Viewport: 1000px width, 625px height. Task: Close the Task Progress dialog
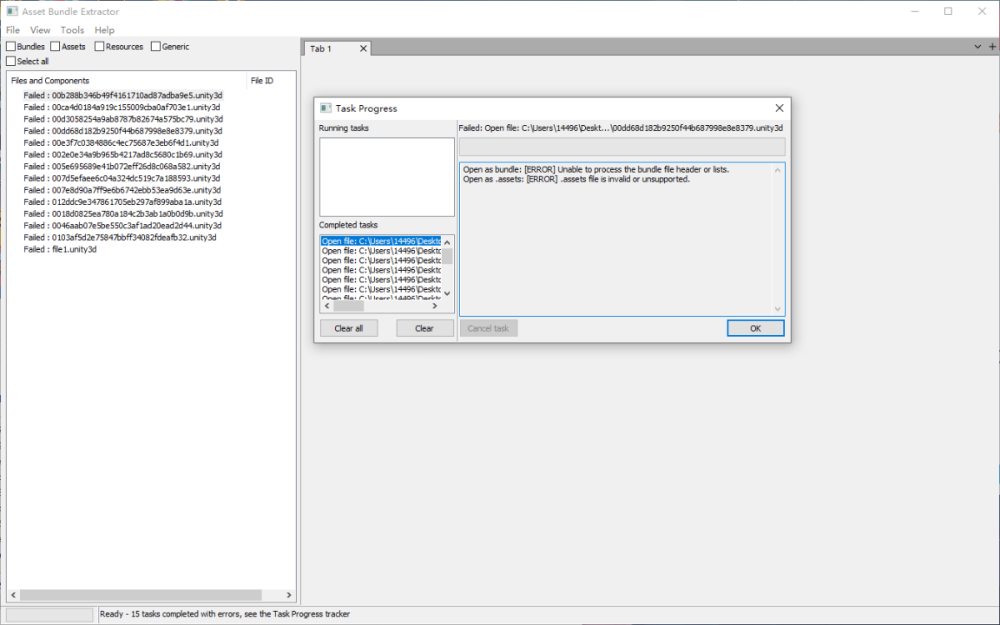pos(778,108)
